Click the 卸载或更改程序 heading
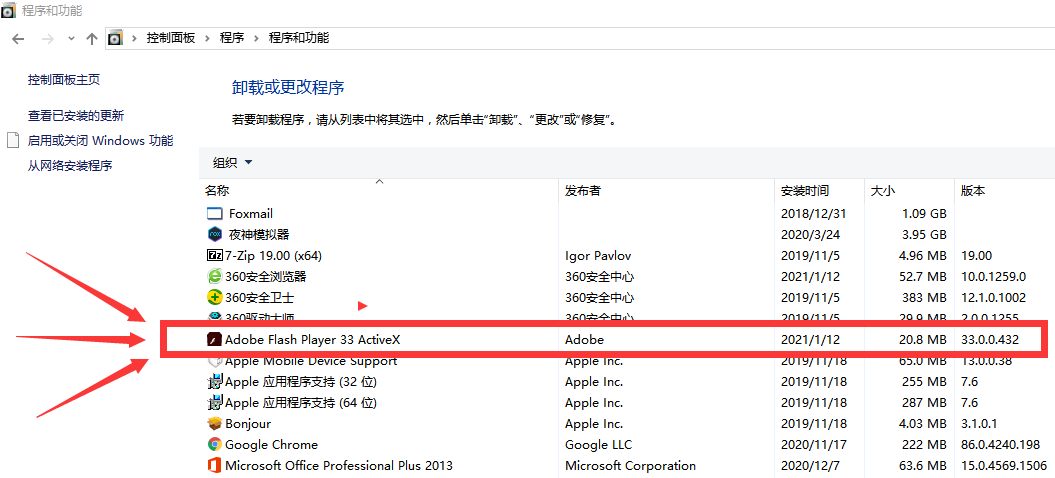Image resolution: width=1055 pixels, height=478 pixels. point(288,87)
